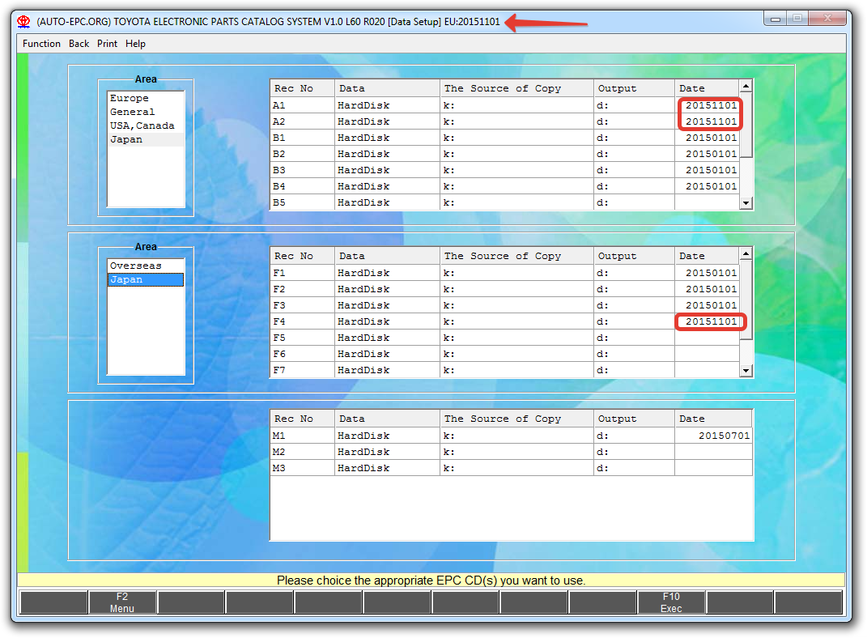This screenshot has width=867, height=638.
Task: Click the M1 date value 20150701
Action: click(724, 436)
